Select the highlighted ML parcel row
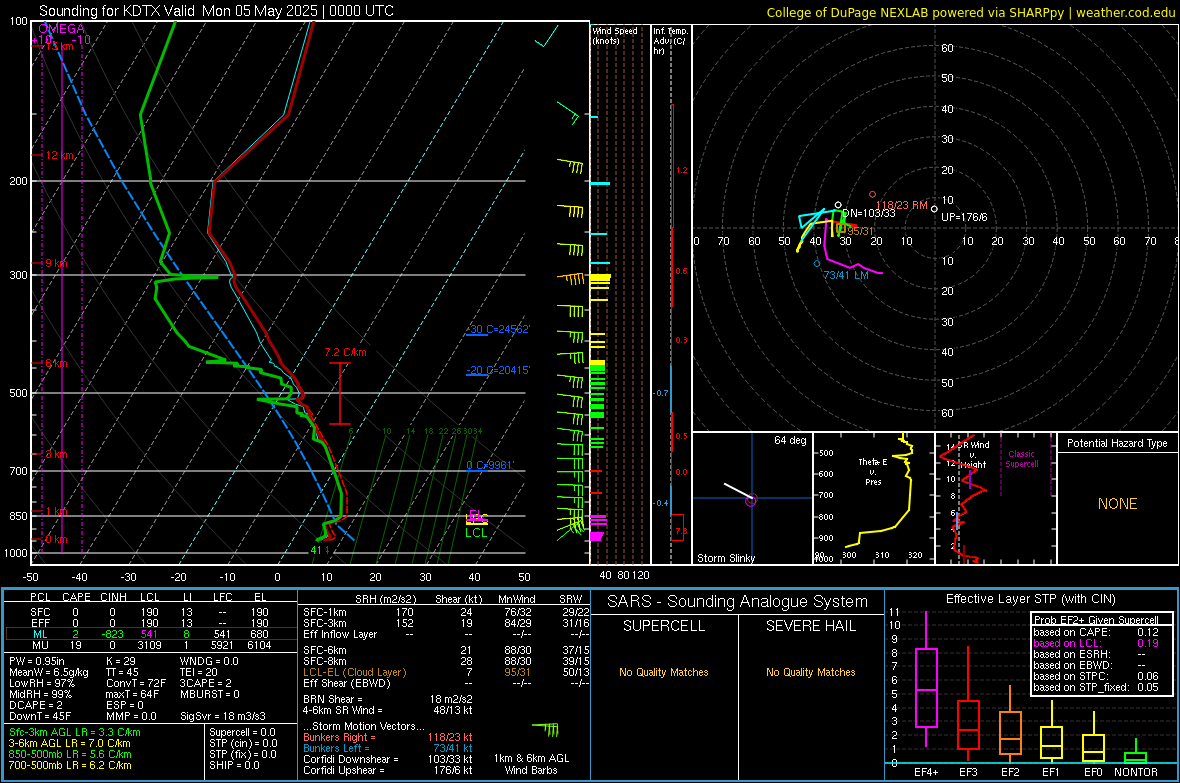Image resolution: width=1180 pixels, height=783 pixels. point(149,634)
